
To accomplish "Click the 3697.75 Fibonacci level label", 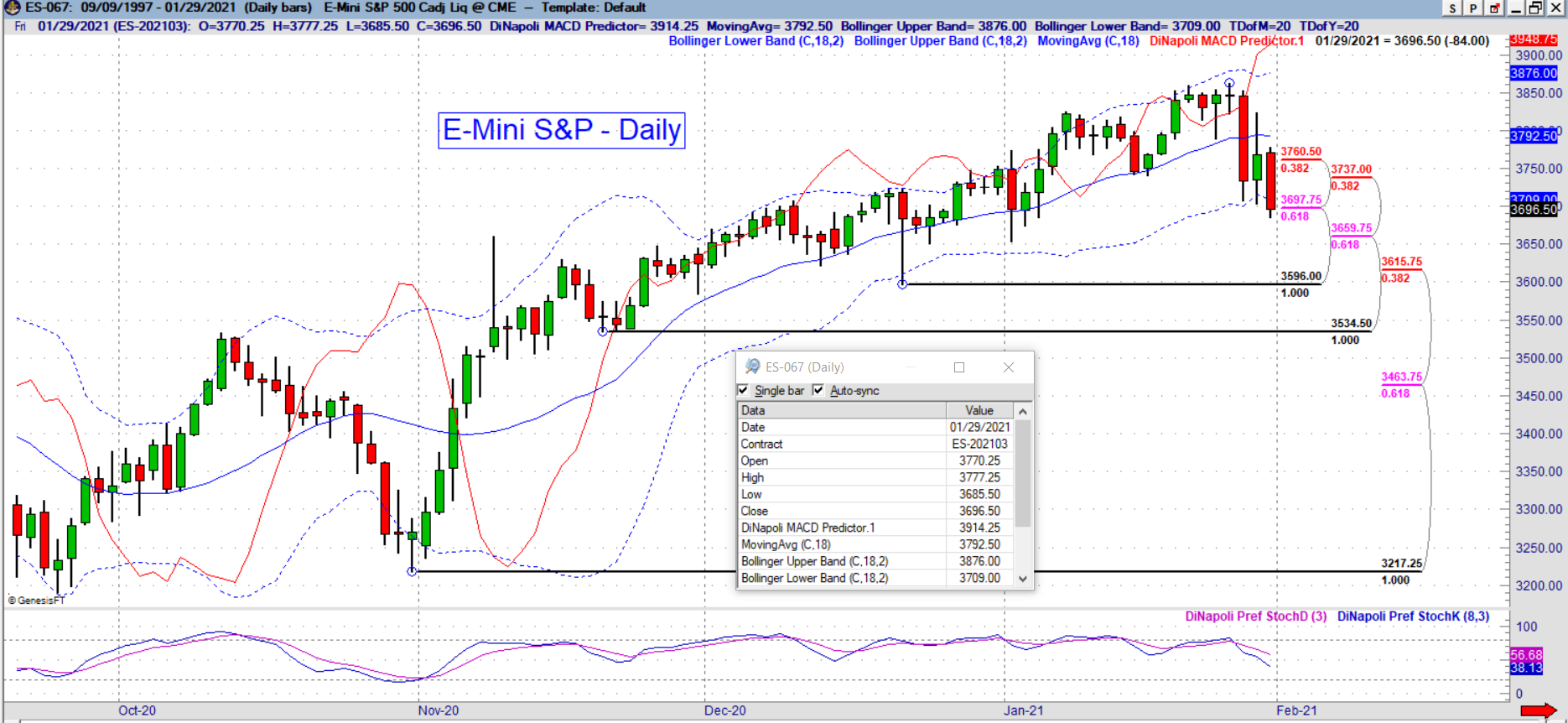I will (1301, 200).
